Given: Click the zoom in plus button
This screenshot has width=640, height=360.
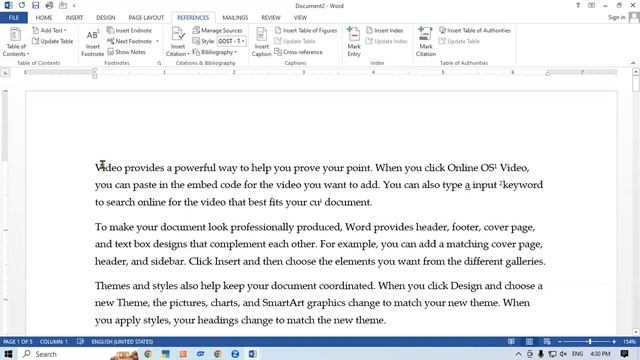Looking at the screenshot, I should point(614,342).
